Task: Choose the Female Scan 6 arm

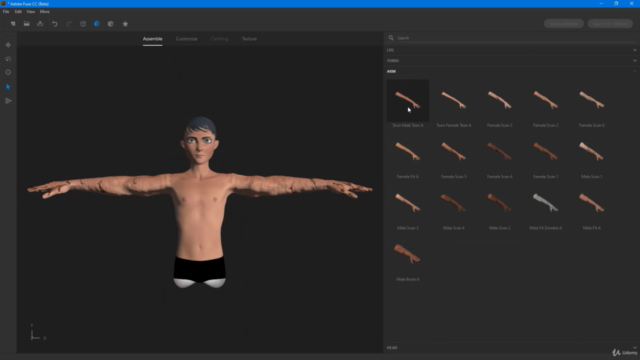Action: (591, 100)
